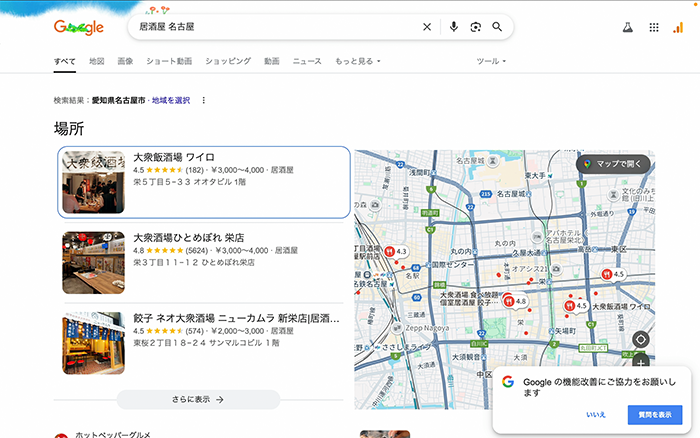The image size is (700, 438).
Task: Click the 地域を選択 link
Action: click(171, 100)
